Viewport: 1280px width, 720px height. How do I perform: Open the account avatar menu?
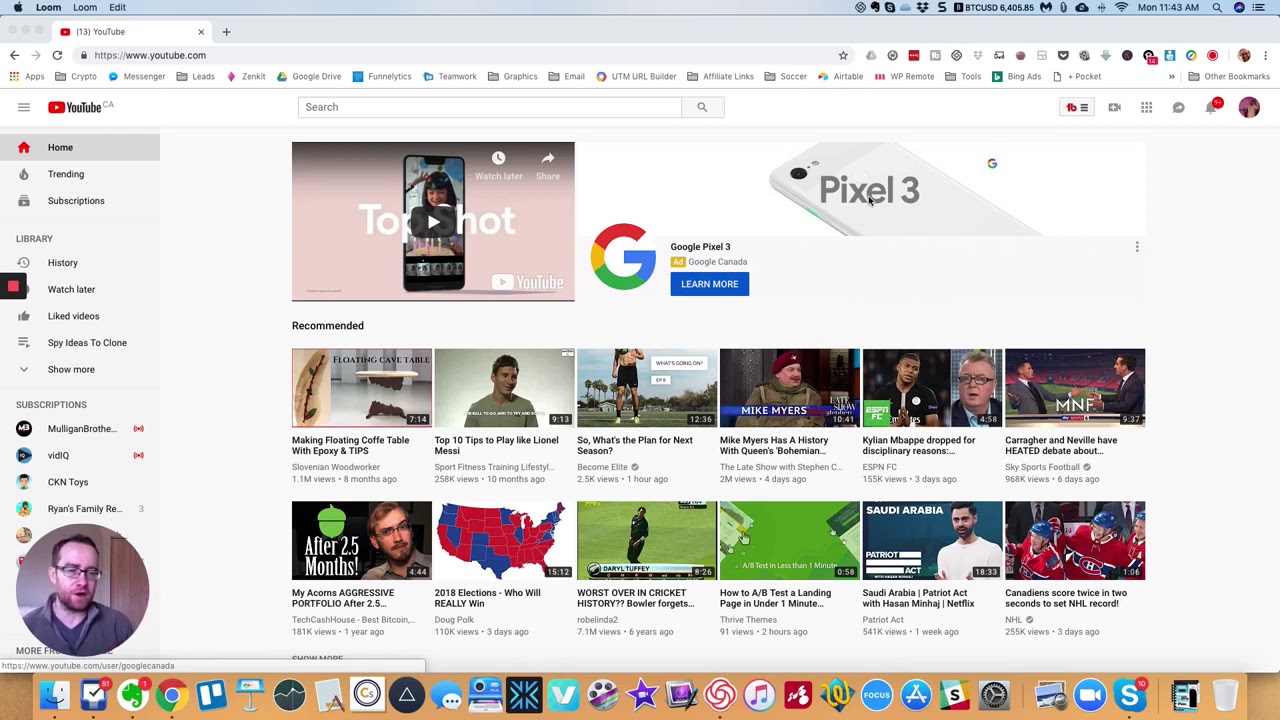coord(1249,107)
